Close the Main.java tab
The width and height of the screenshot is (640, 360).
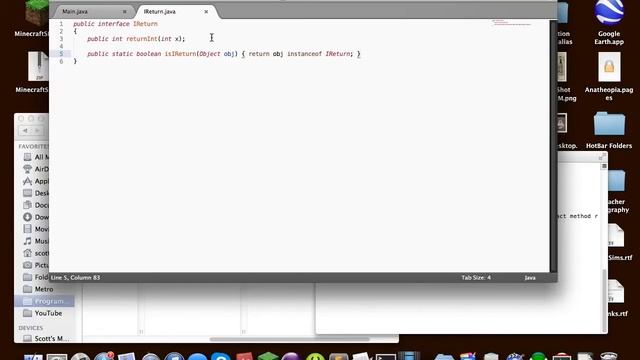(x=124, y=12)
